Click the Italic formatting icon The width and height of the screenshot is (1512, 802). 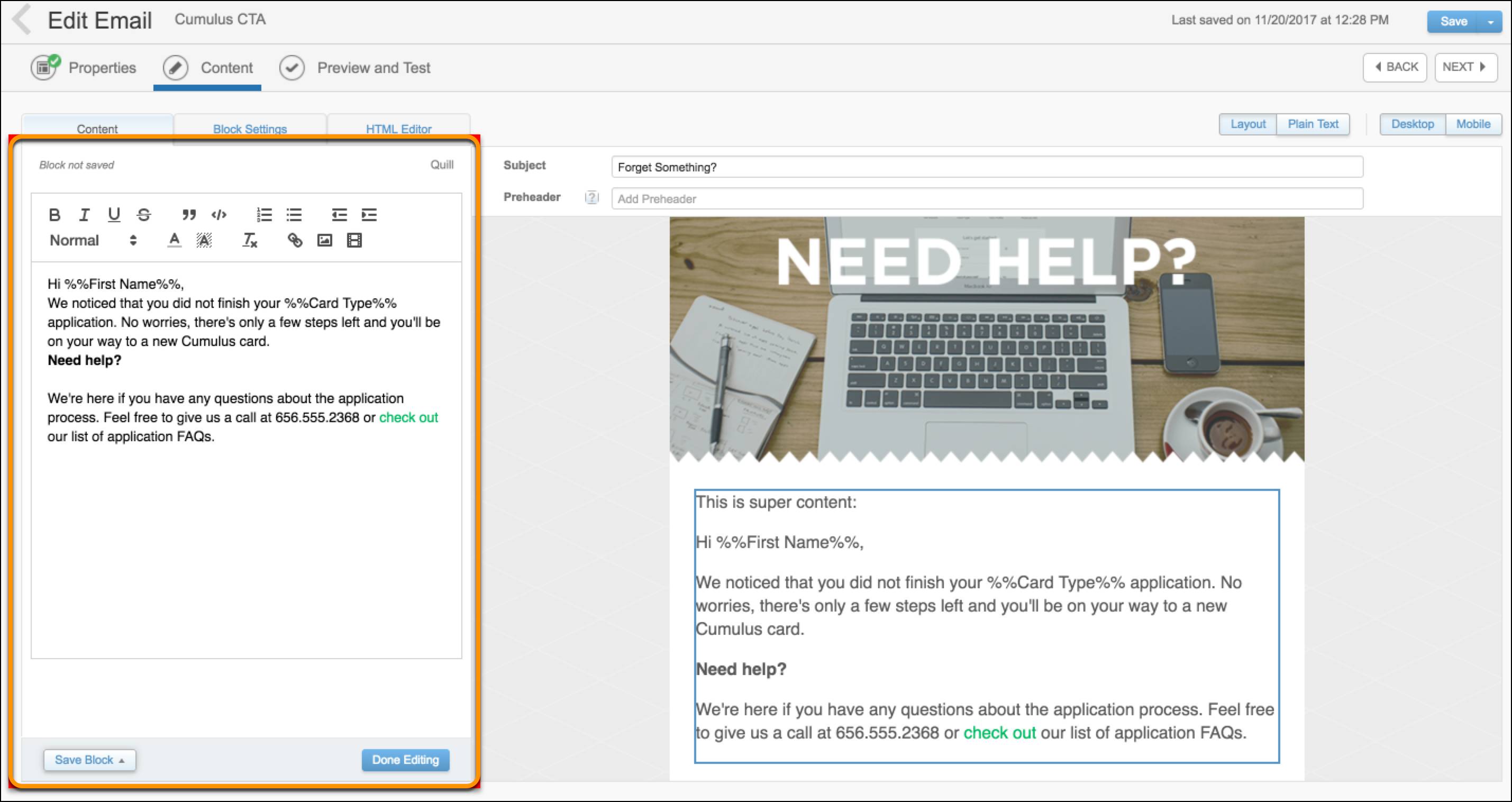click(x=85, y=213)
